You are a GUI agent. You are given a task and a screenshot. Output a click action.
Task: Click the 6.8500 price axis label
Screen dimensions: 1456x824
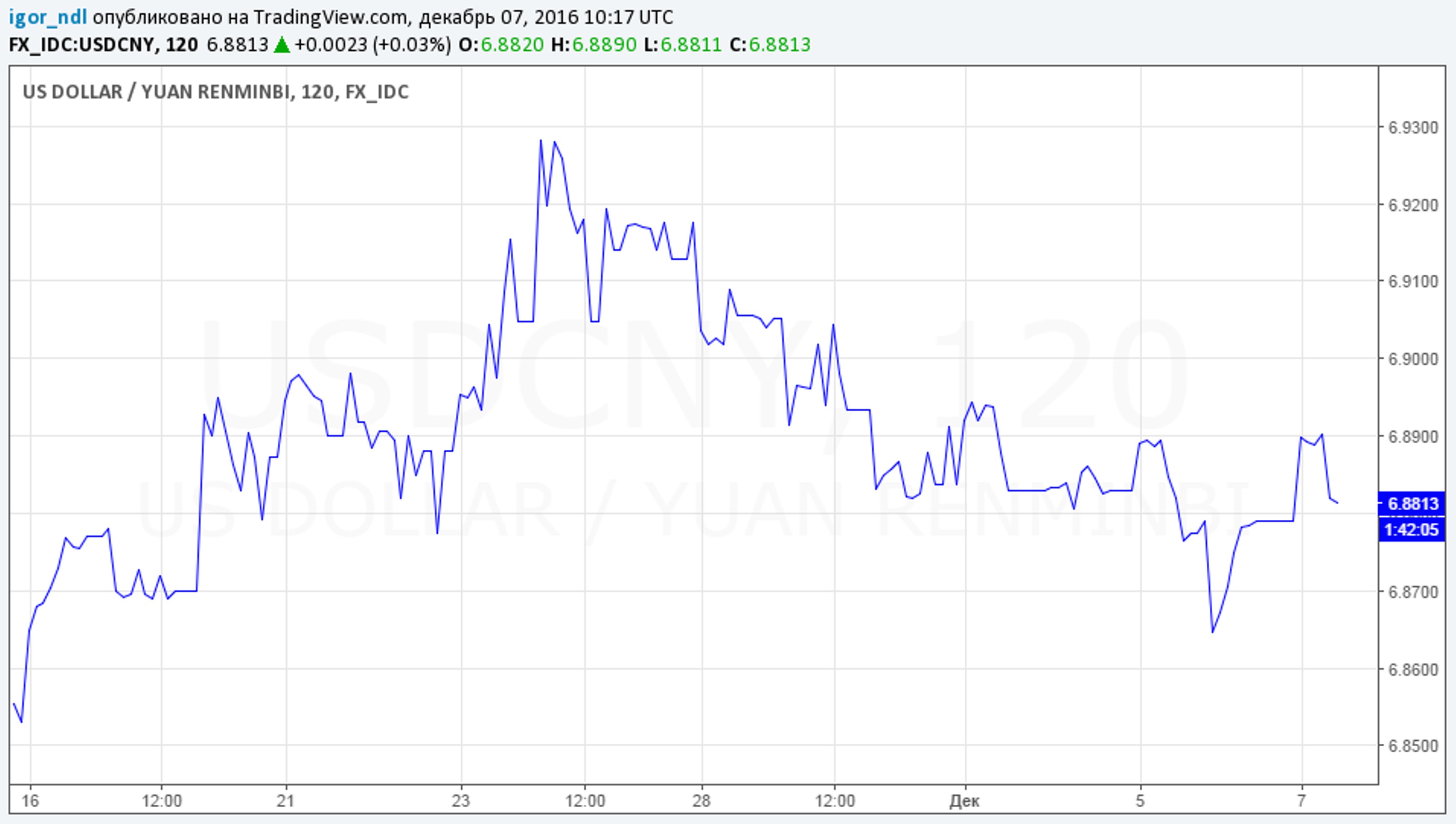pyautogui.click(x=1413, y=746)
